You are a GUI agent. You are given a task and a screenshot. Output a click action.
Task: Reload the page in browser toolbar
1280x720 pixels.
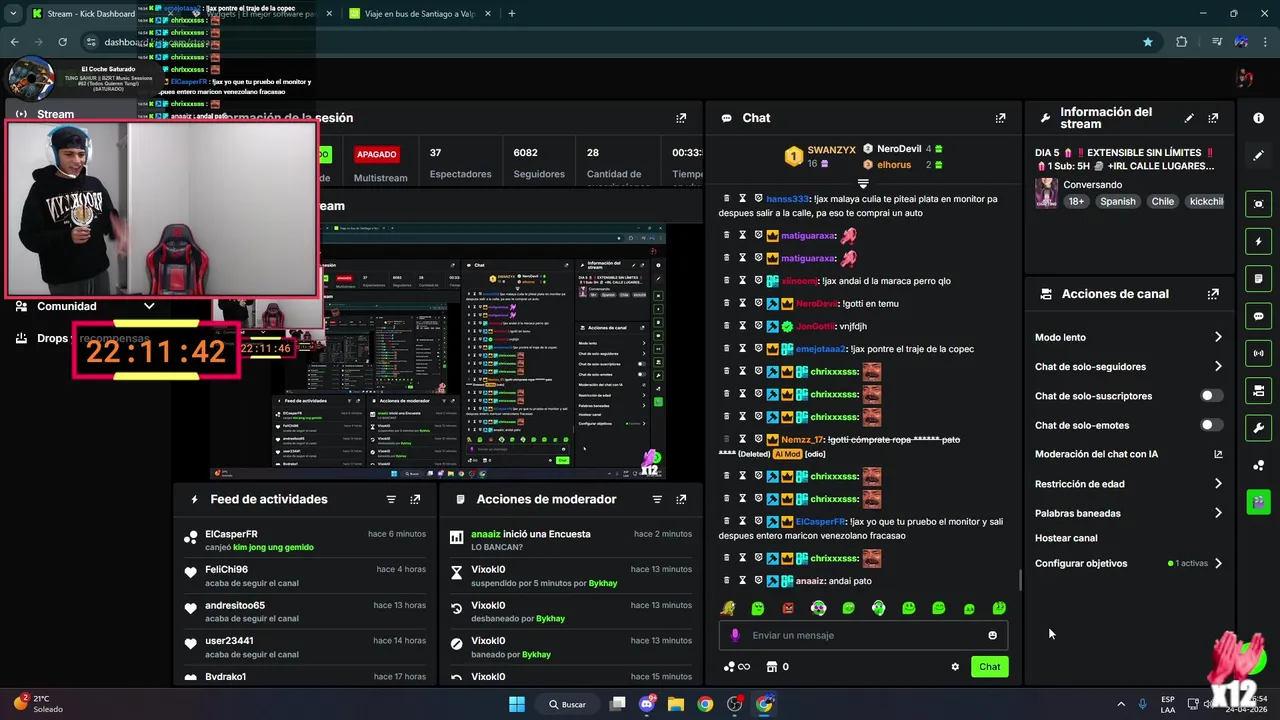click(62, 42)
